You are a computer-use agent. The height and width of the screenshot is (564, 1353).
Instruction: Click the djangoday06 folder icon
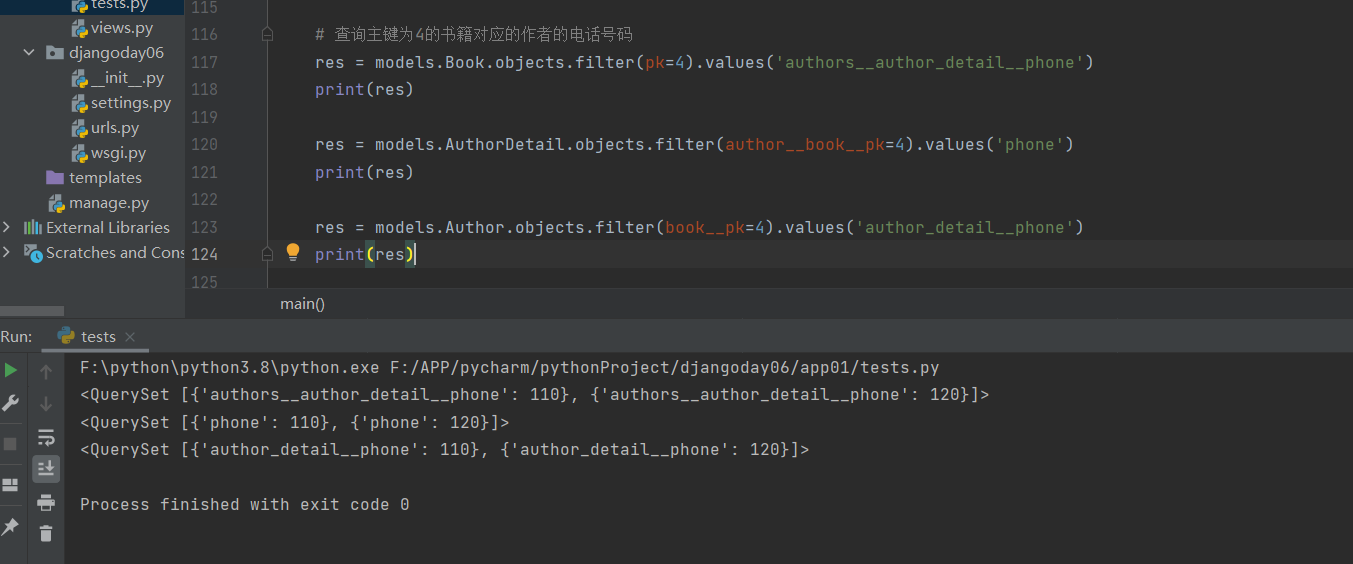[56, 53]
